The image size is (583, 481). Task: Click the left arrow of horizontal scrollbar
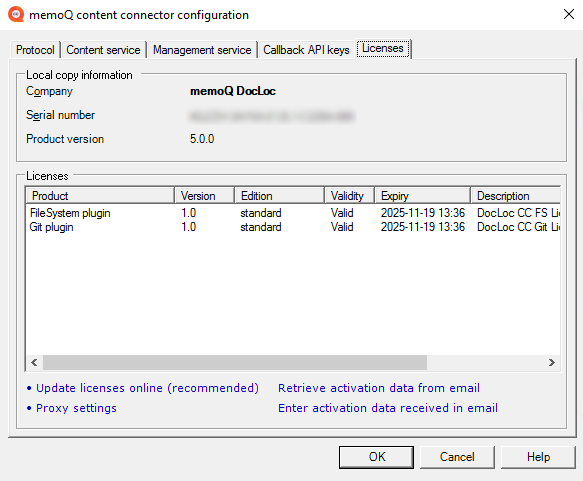34,362
